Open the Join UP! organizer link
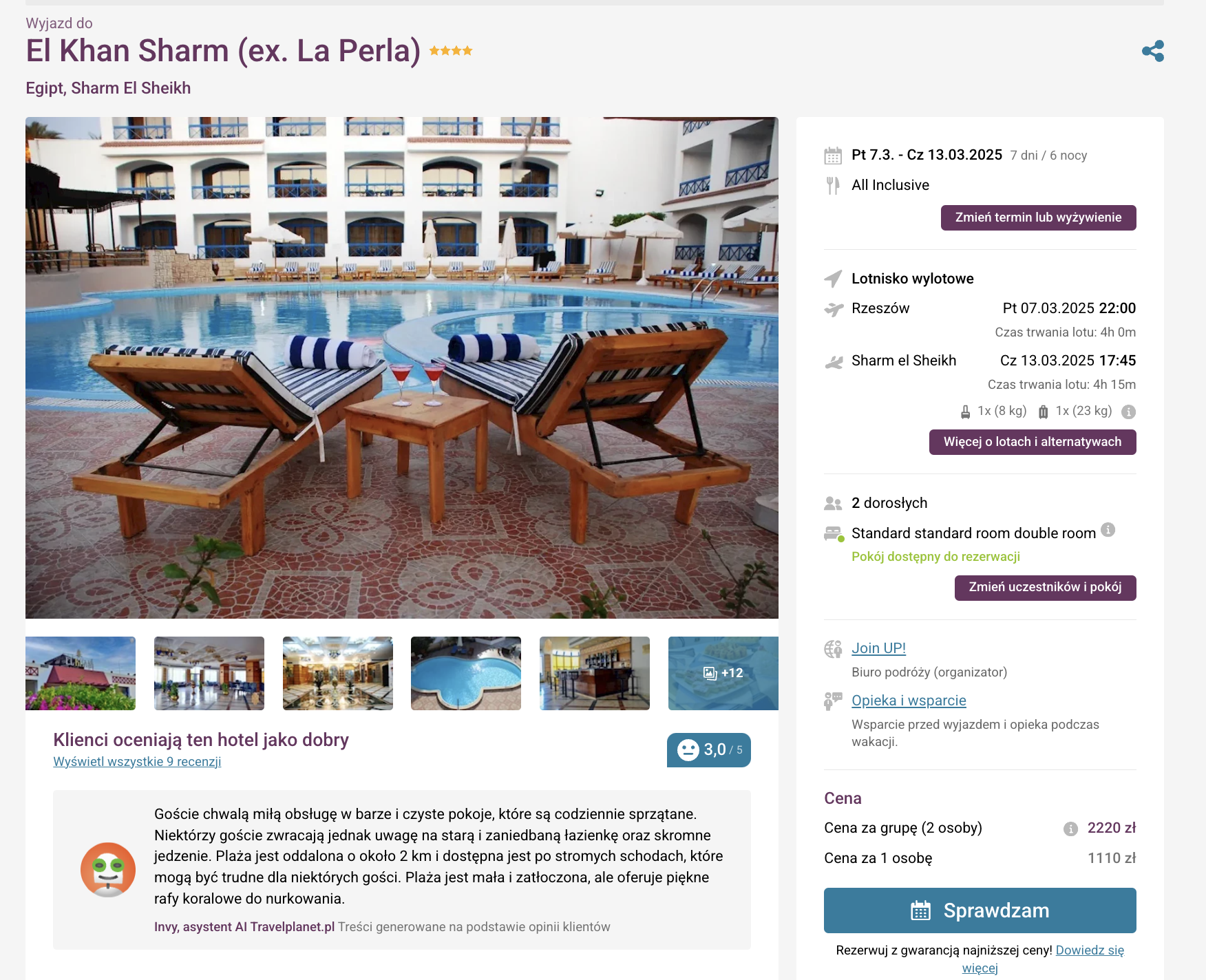This screenshot has width=1206, height=980. pos(878,648)
